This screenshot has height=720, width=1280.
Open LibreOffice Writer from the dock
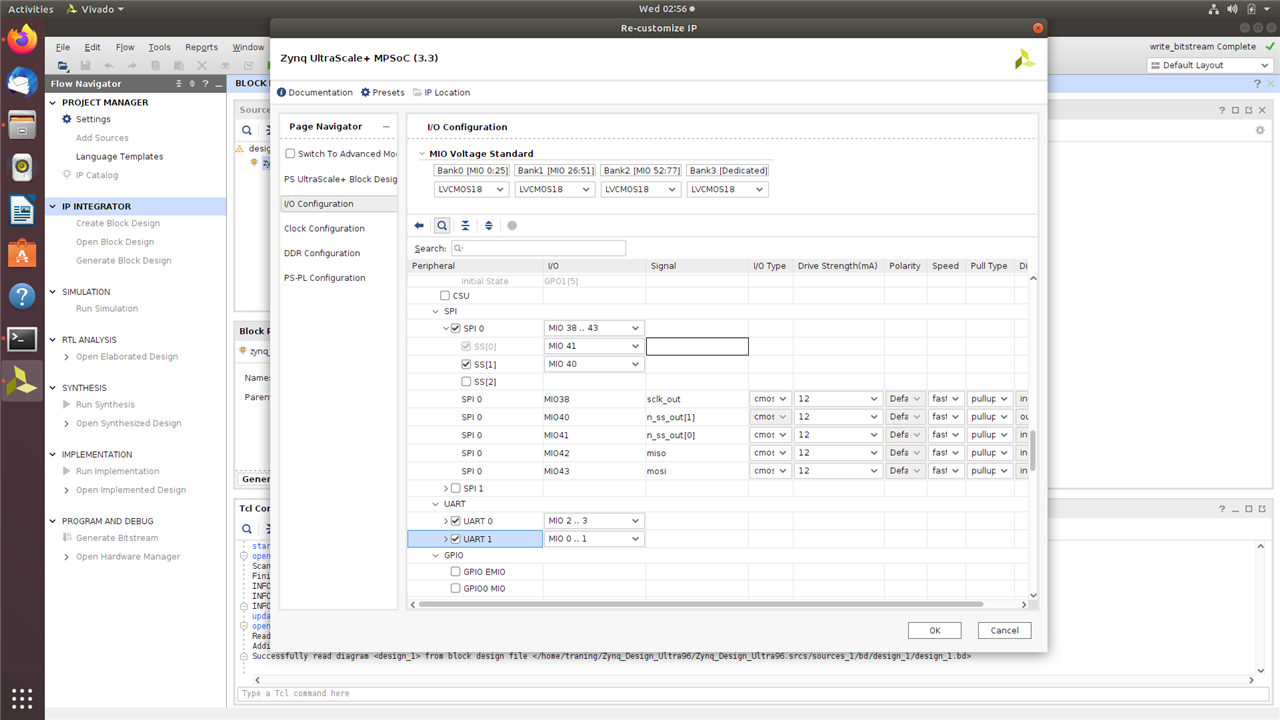pos(22,211)
